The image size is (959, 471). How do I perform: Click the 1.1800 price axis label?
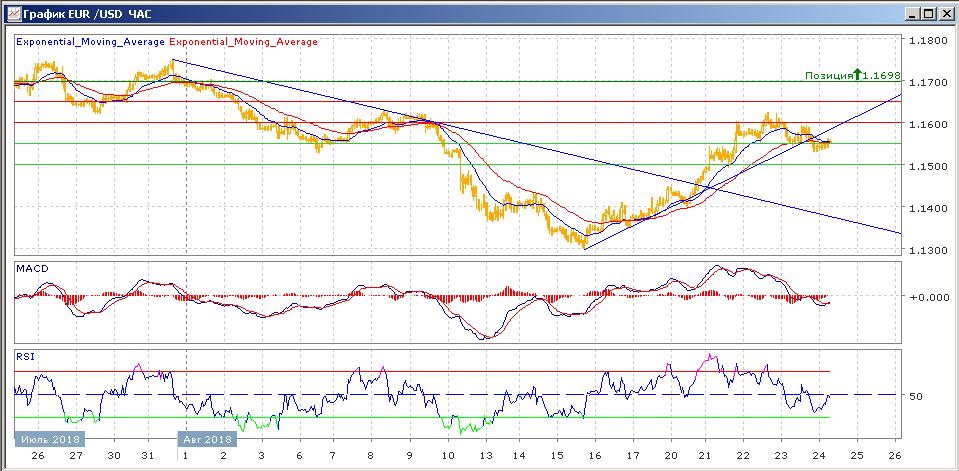pyautogui.click(x=926, y=40)
